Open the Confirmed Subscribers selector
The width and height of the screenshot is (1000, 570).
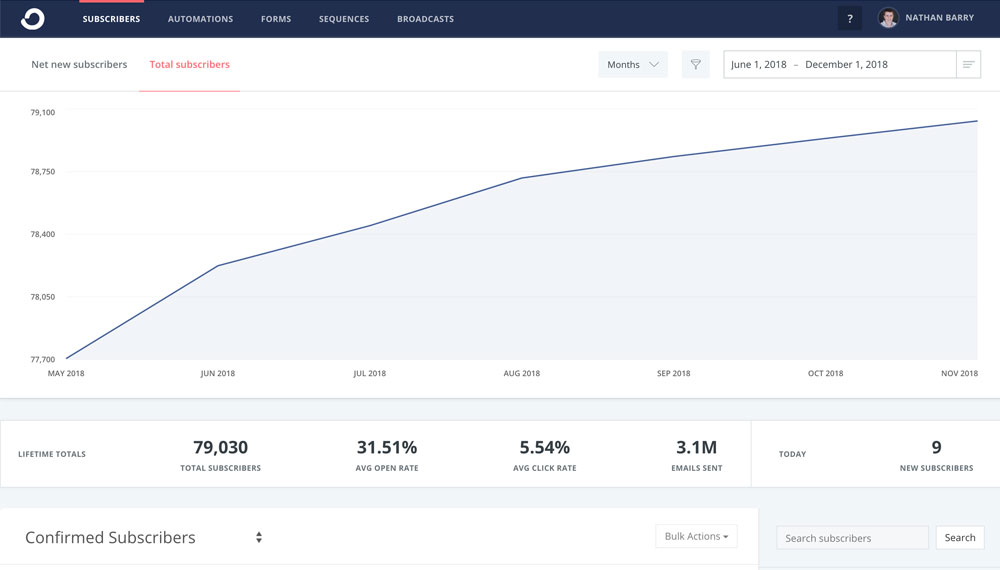tap(110, 538)
